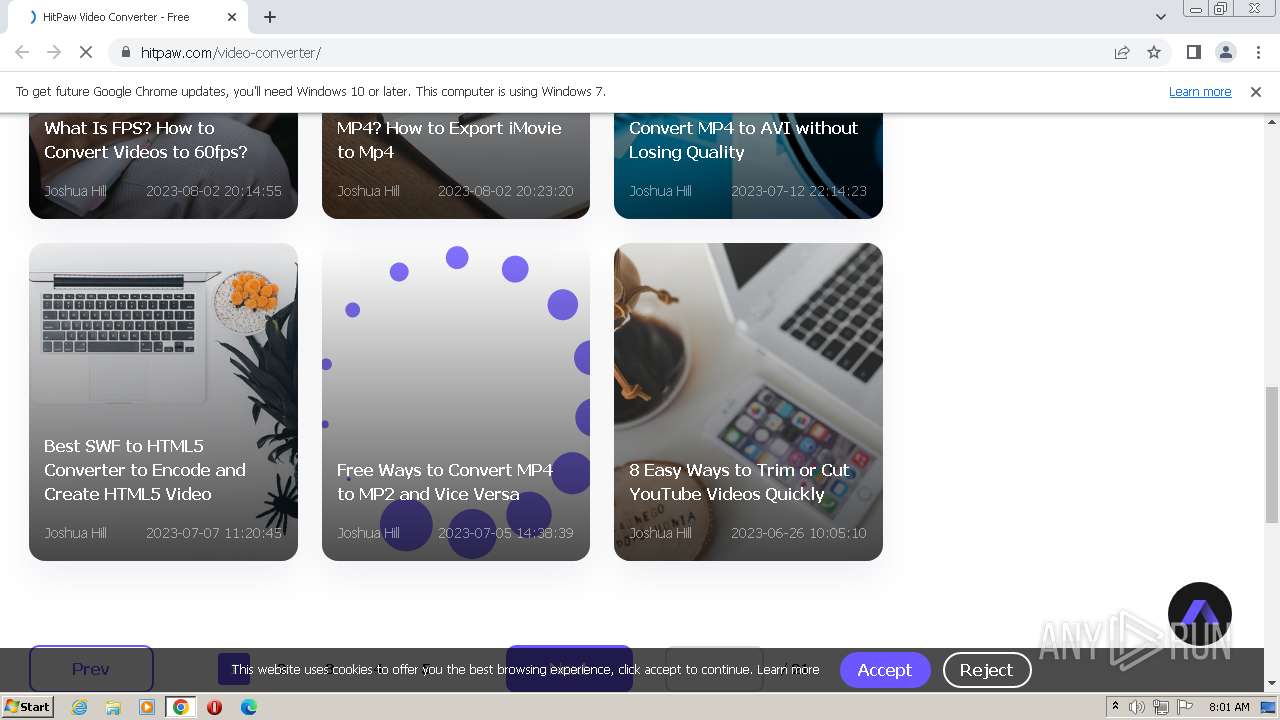Open Free Ways to Convert MP4 to MP2 article
Screen dimensions: 1280x720
[x=456, y=402]
